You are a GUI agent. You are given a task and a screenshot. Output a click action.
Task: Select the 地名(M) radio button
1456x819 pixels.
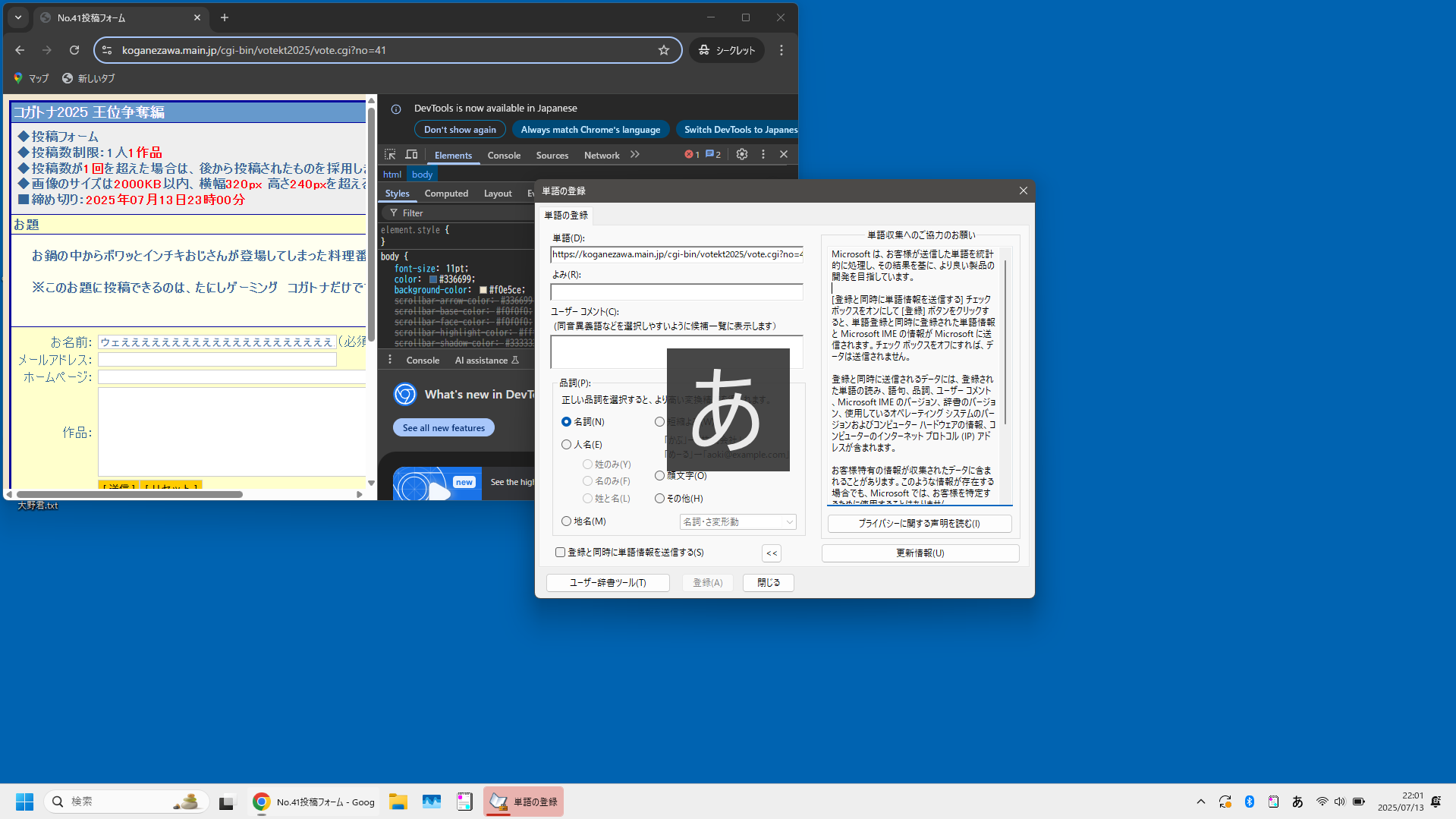566,521
